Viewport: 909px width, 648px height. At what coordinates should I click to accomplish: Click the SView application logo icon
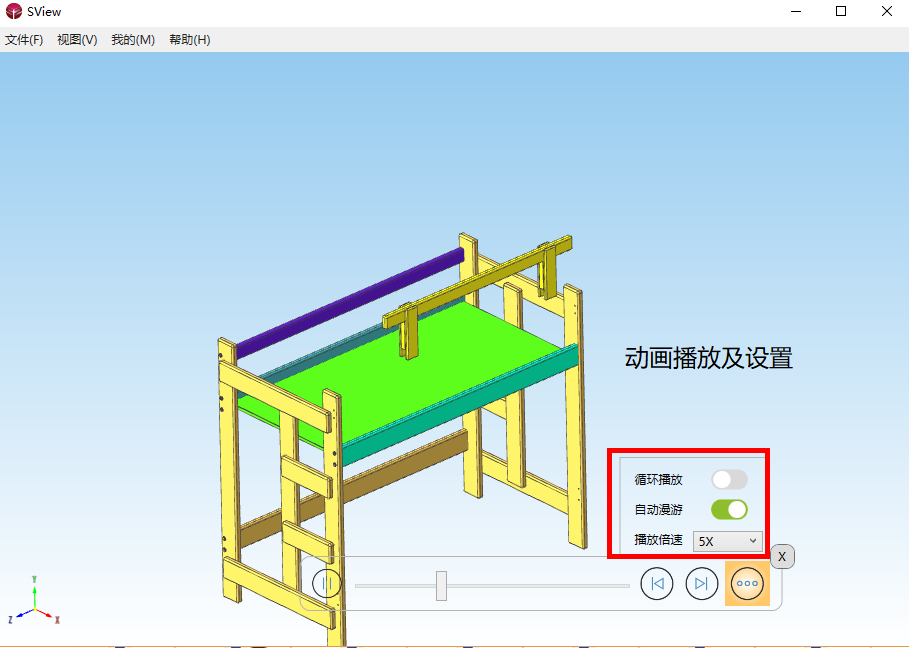click(13, 11)
